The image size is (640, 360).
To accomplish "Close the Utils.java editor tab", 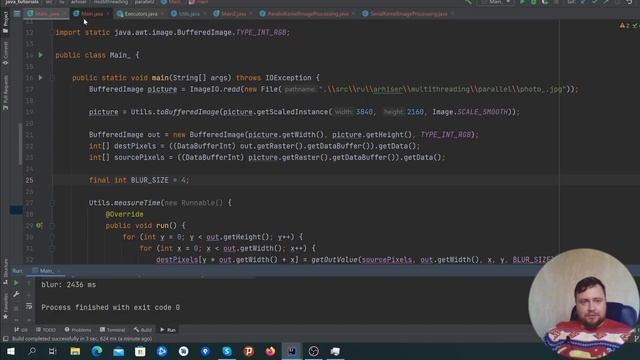I will [205, 14].
